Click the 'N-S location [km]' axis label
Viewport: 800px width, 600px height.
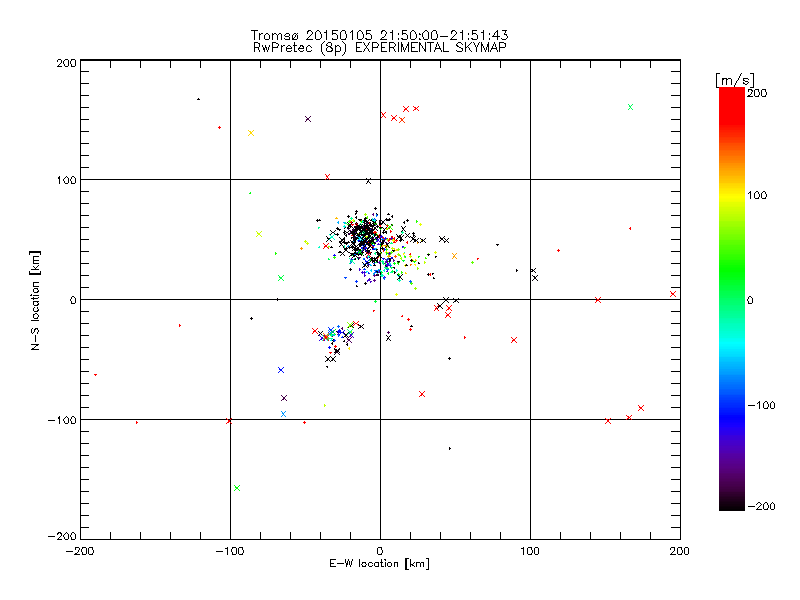pos(35,300)
